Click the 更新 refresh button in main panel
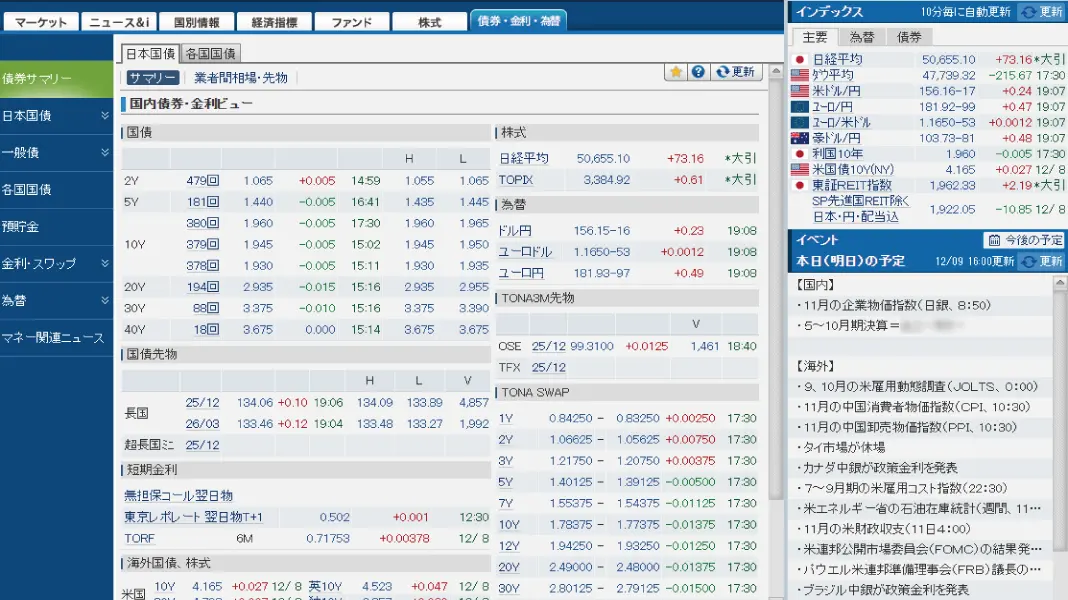1068x600 pixels. pos(736,72)
